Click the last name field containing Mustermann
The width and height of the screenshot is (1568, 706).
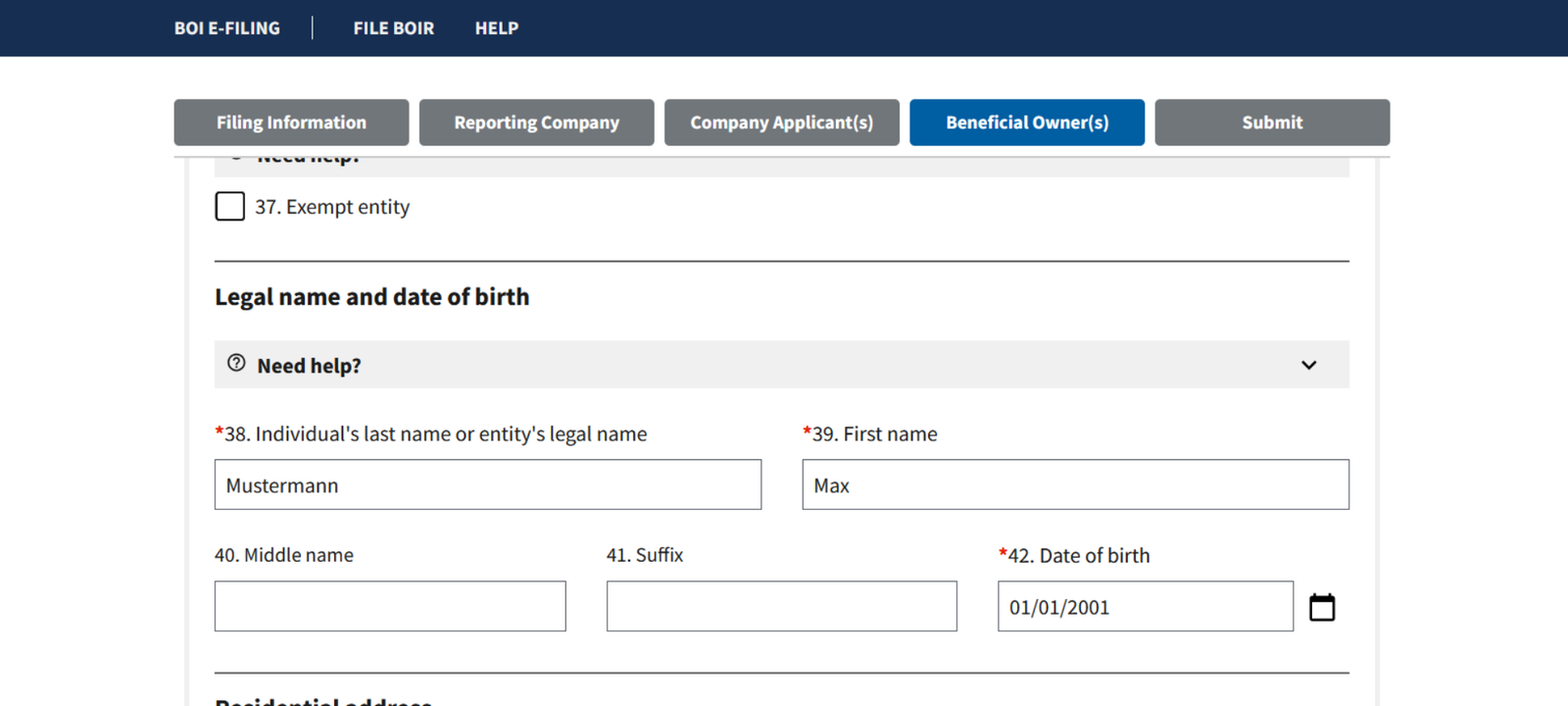(487, 485)
